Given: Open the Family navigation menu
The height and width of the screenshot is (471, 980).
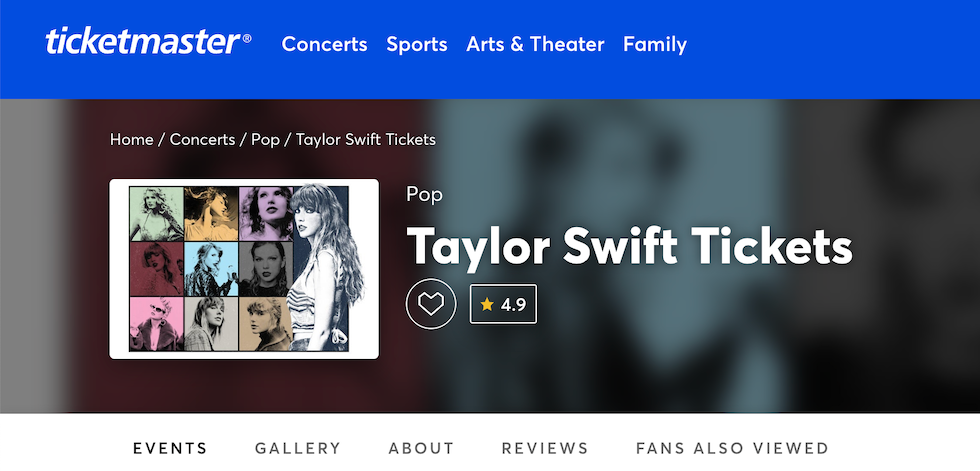Looking at the screenshot, I should pos(654,44).
